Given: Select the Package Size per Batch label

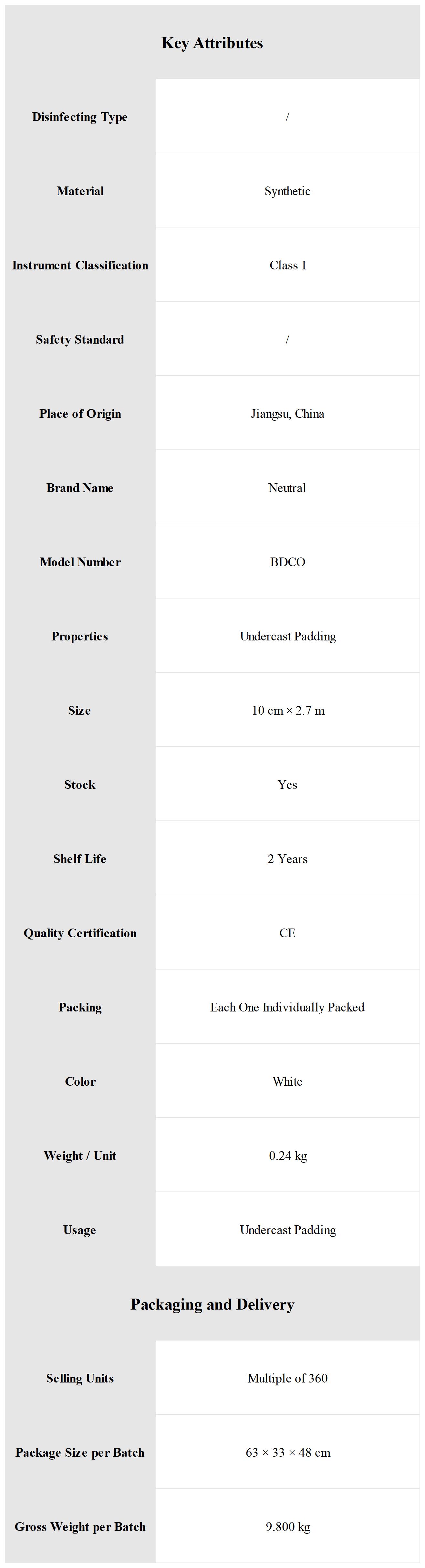Looking at the screenshot, I should pos(80,1452).
